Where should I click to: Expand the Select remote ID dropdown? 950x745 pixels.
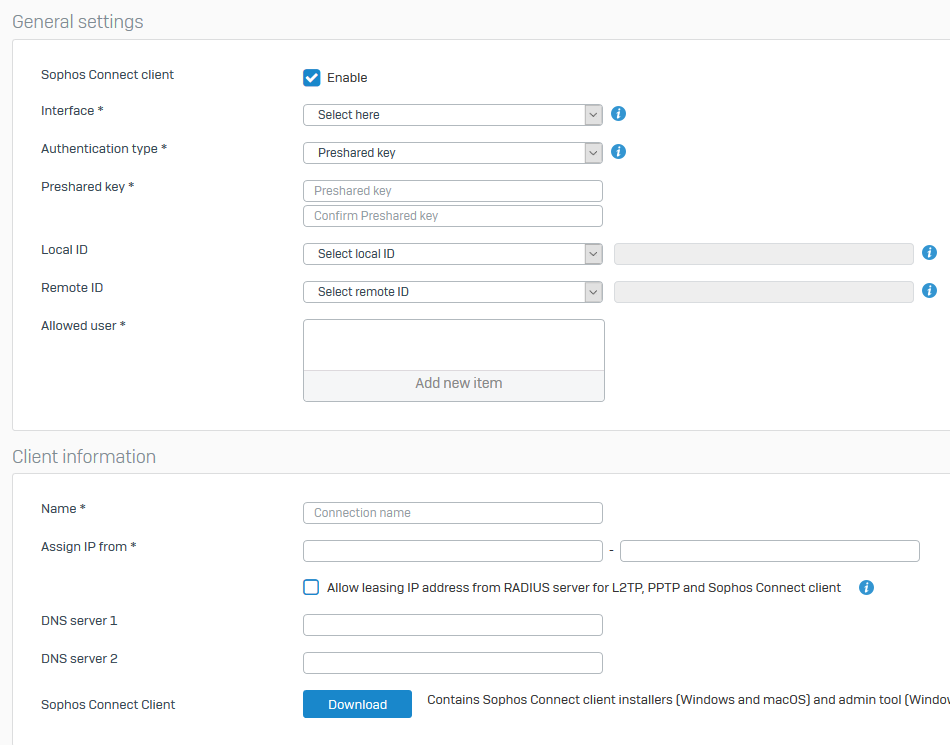pos(453,292)
